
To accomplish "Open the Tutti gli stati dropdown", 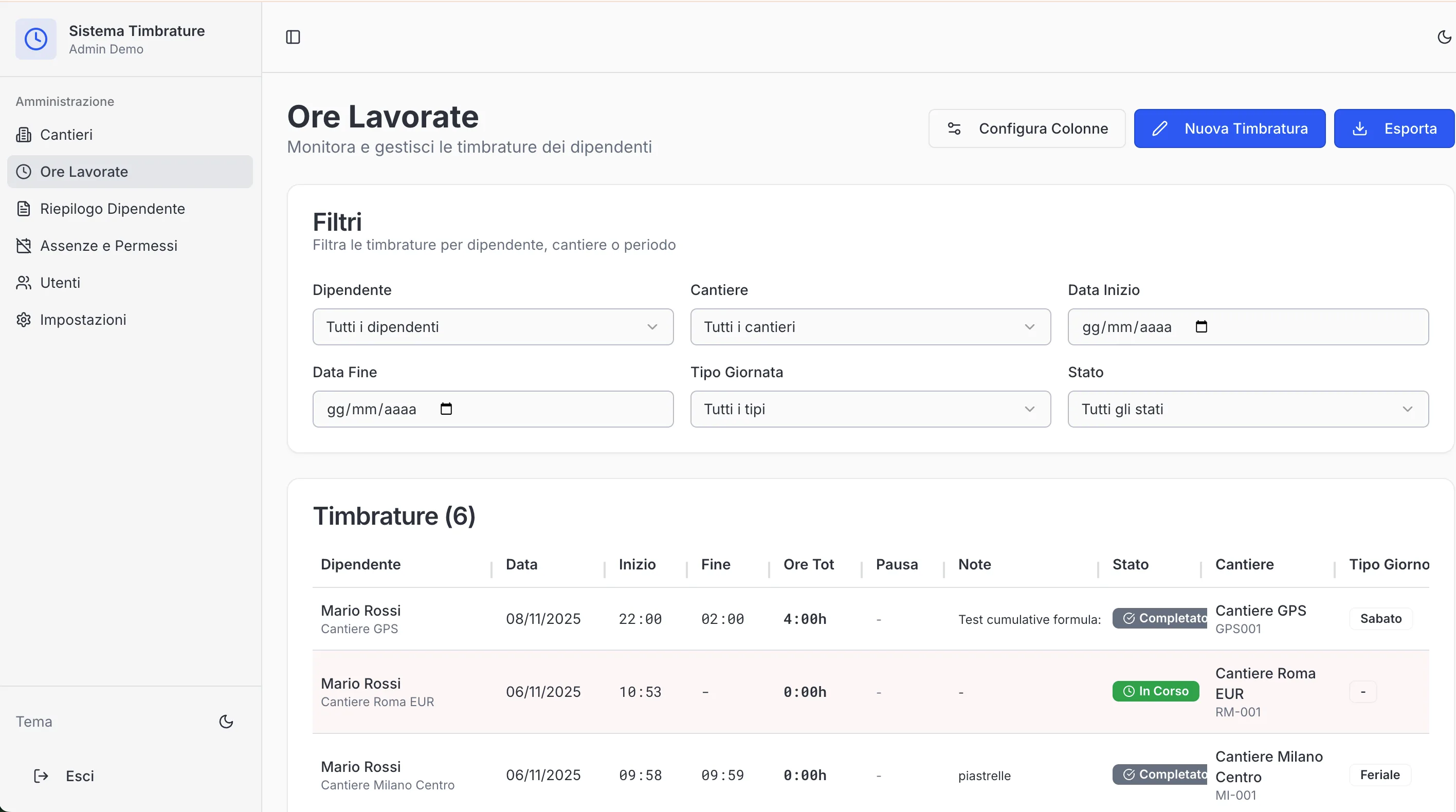I will coord(1247,409).
